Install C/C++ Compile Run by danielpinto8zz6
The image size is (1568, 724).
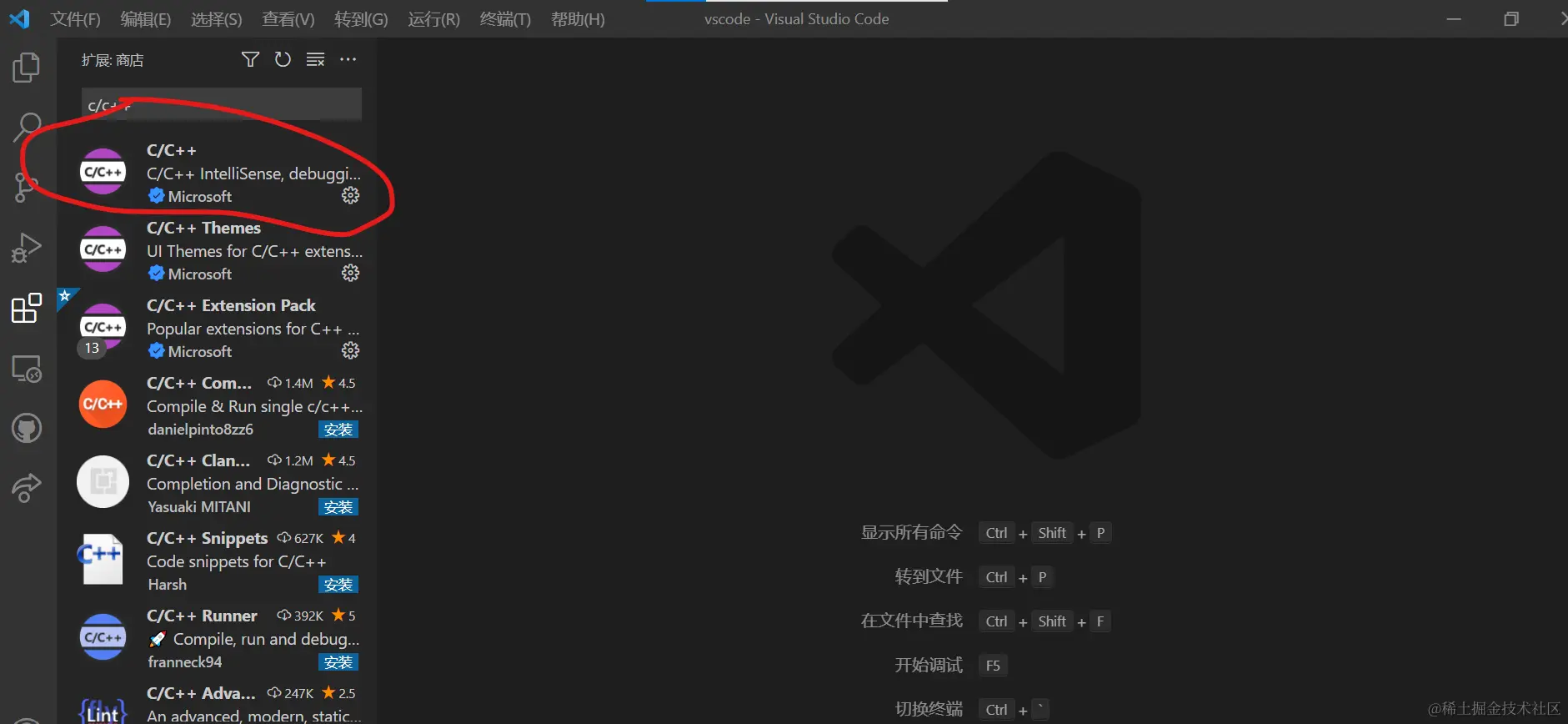(338, 430)
